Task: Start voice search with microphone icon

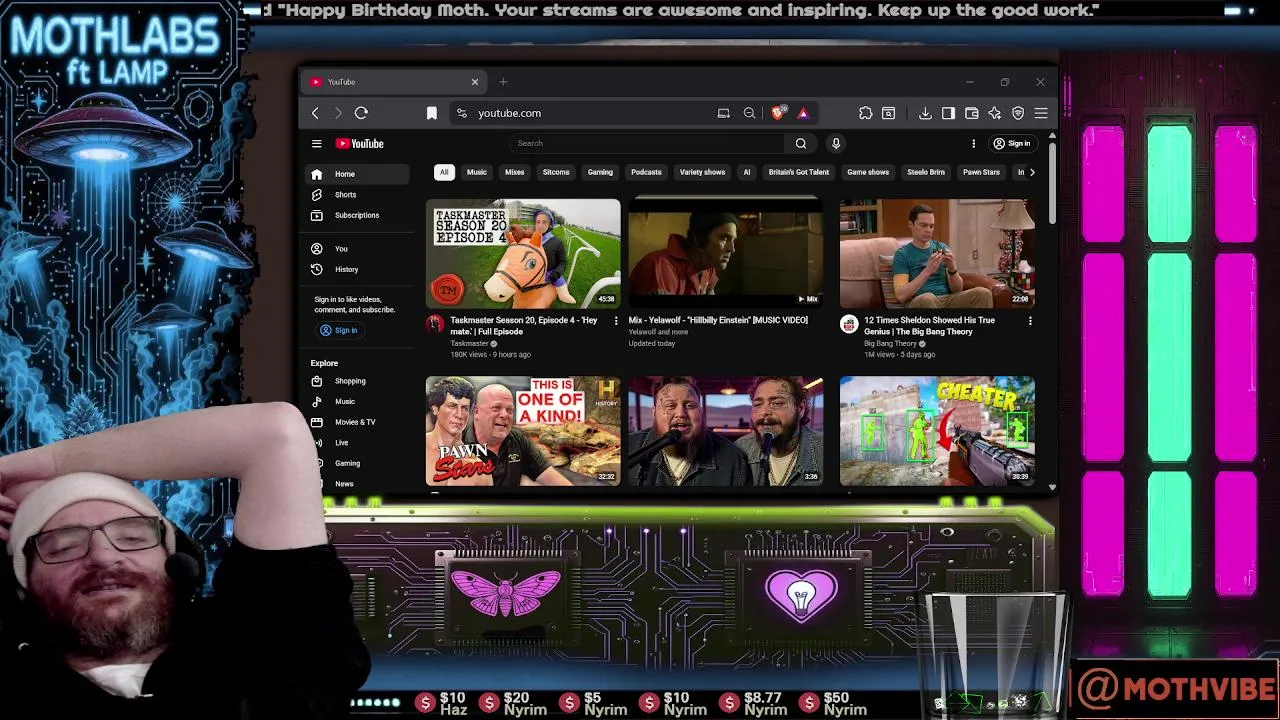Action: coord(836,143)
